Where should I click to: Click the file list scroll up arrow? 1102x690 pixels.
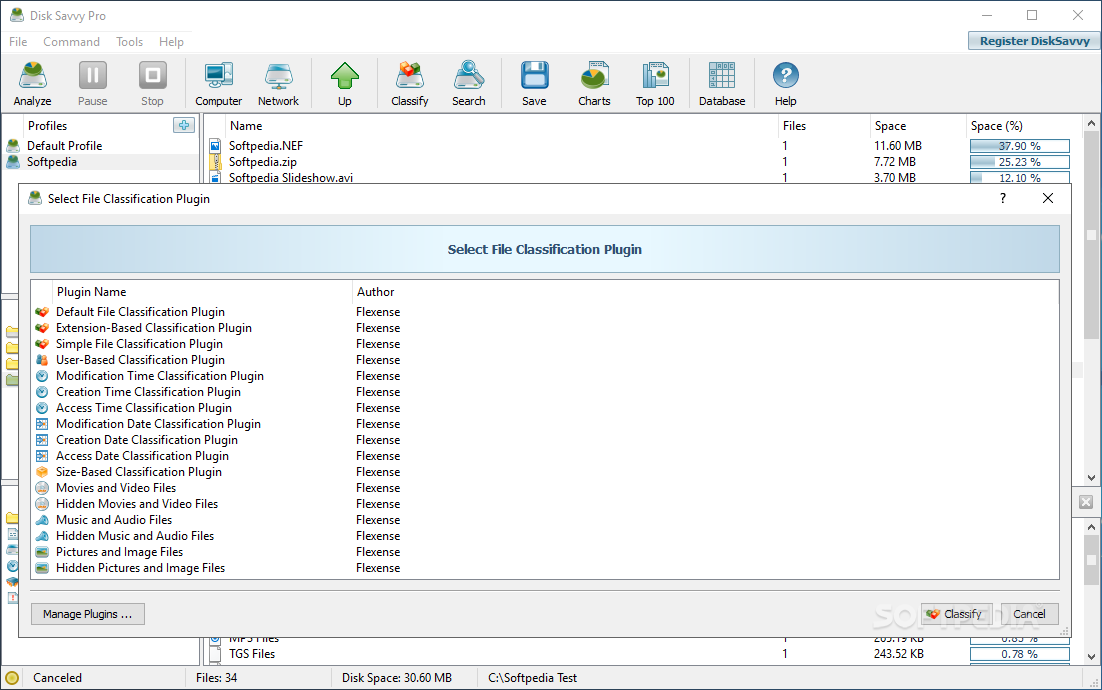[1091, 124]
